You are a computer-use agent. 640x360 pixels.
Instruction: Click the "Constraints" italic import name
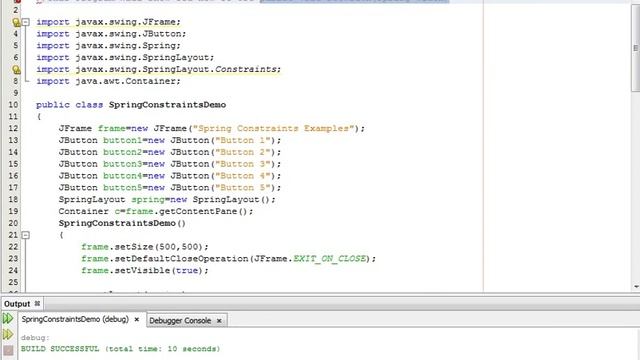[246, 69]
